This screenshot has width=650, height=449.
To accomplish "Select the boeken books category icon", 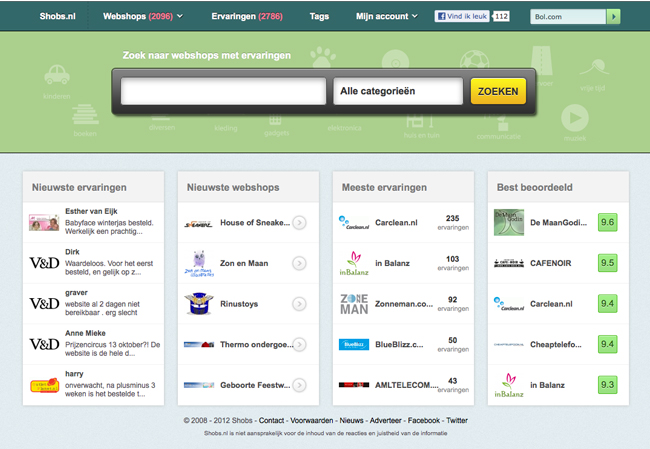I will pos(85,114).
